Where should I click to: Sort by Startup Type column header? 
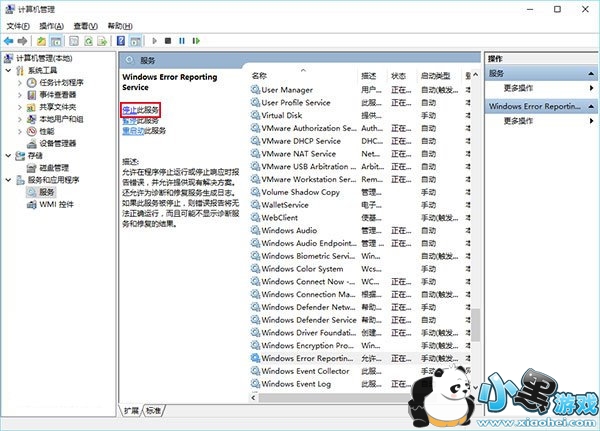pos(440,76)
